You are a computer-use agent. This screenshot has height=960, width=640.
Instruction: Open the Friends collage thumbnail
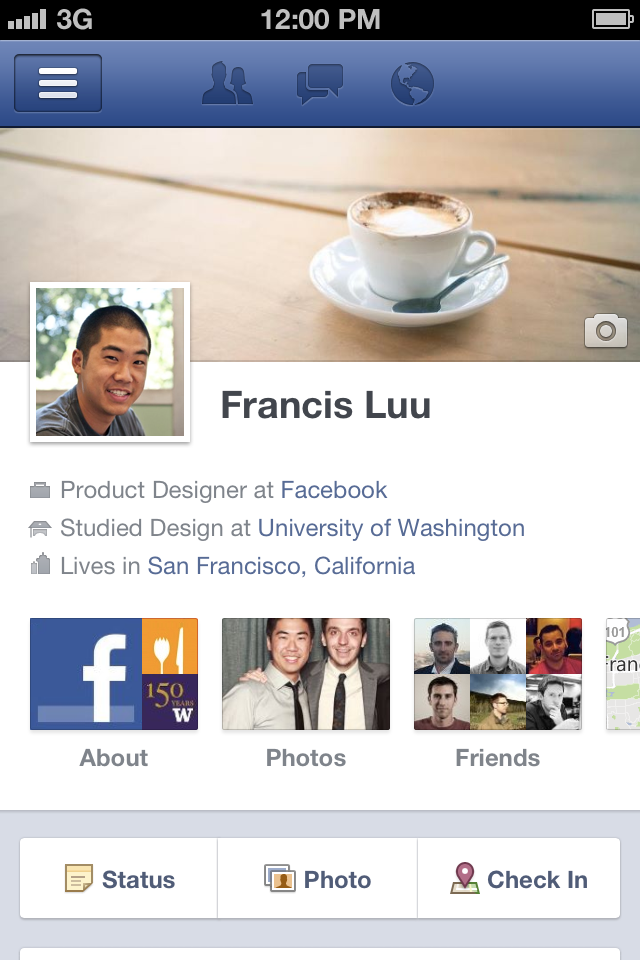point(498,674)
